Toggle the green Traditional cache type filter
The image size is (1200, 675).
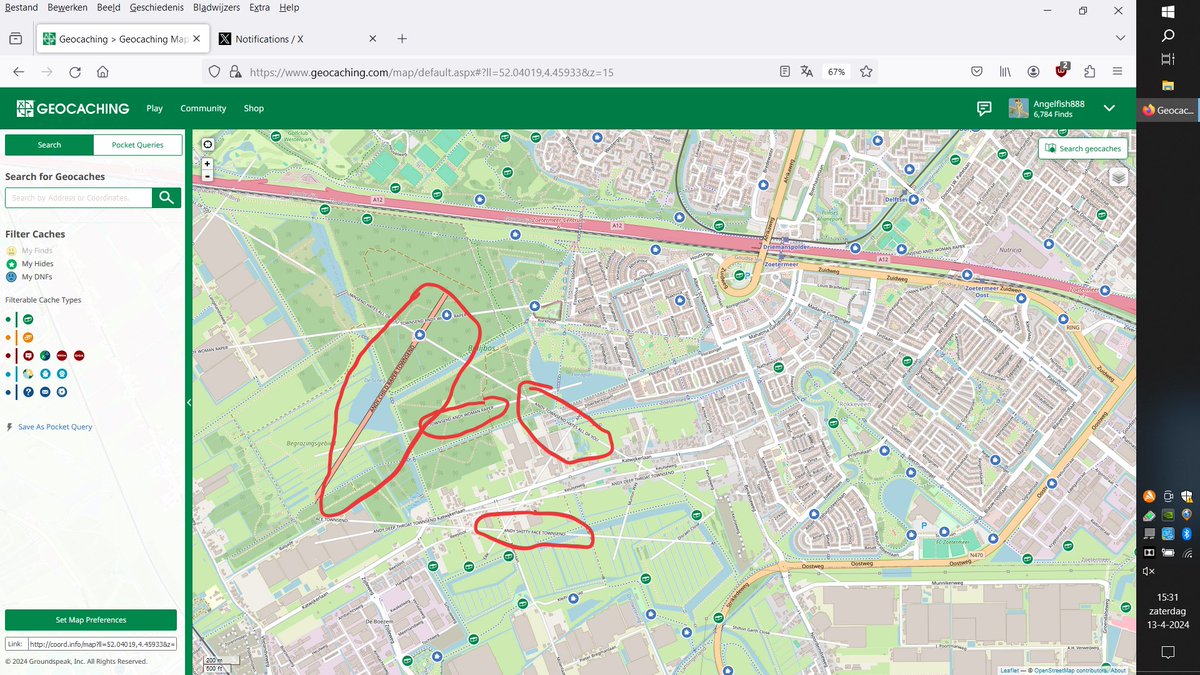pos(28,319)
